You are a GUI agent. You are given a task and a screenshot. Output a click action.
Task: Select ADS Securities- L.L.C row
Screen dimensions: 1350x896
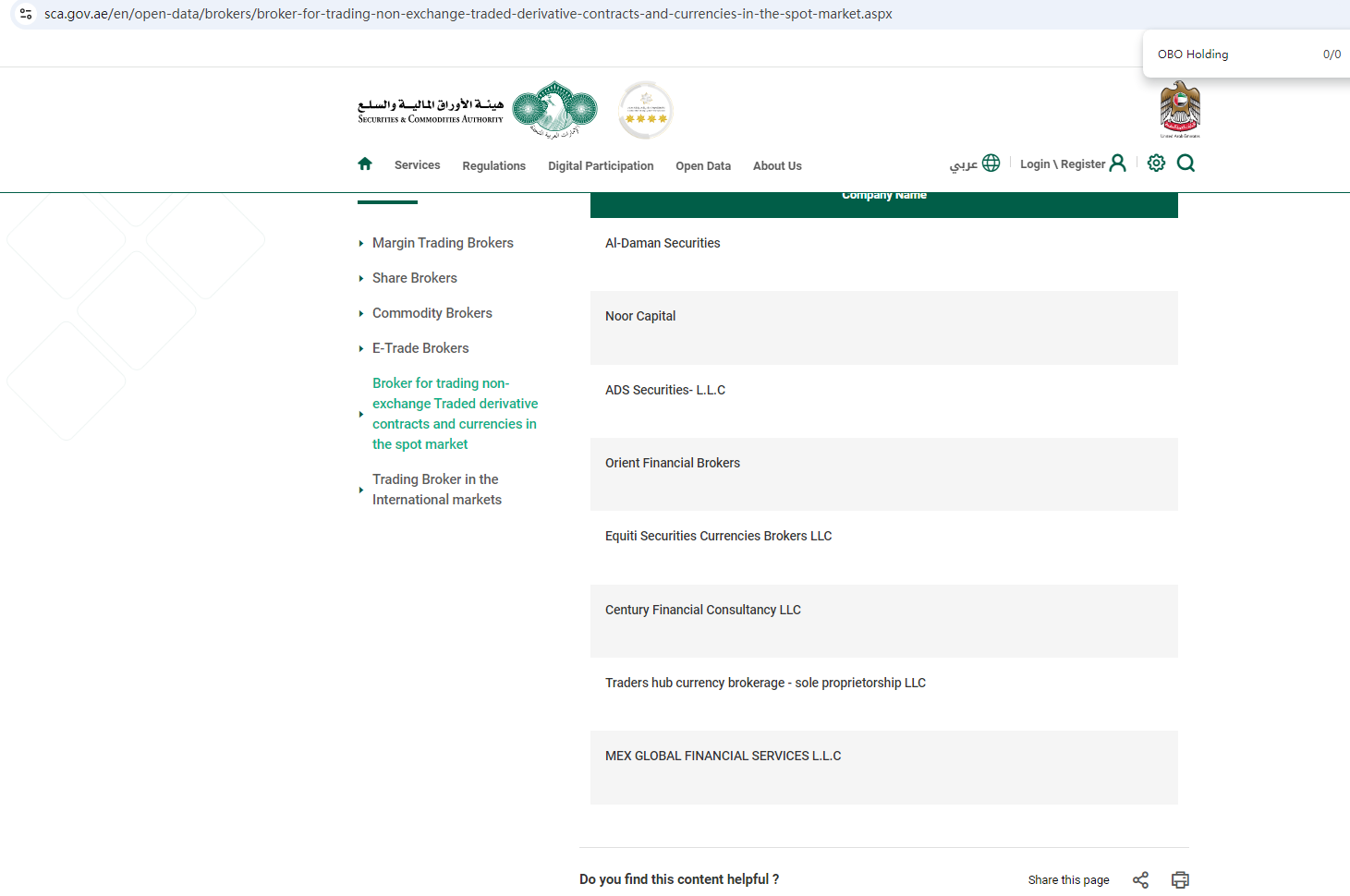(x=884, y=401)
